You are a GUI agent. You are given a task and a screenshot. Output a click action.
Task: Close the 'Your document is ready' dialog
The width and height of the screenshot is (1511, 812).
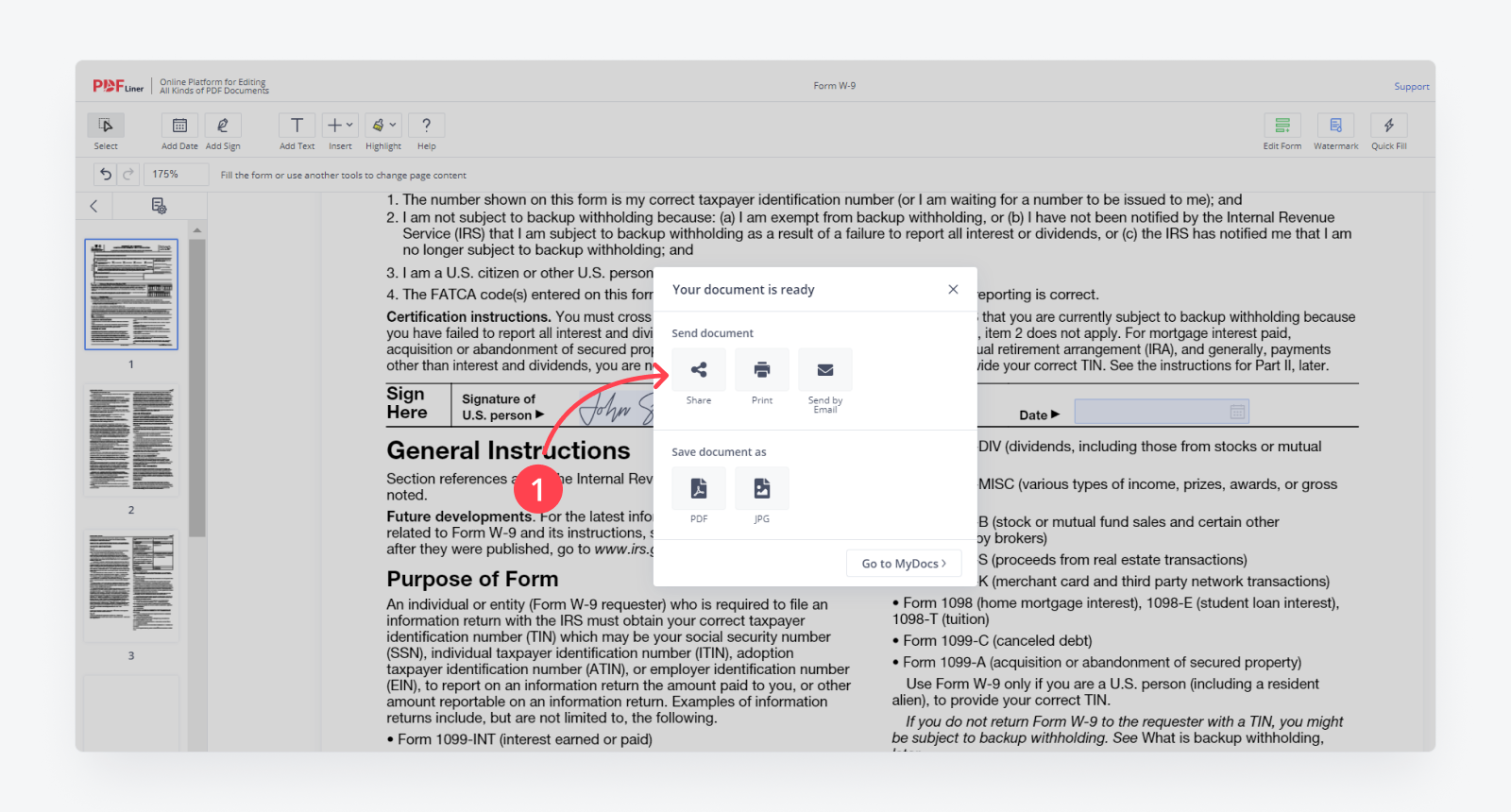click(x=953, y=290)
